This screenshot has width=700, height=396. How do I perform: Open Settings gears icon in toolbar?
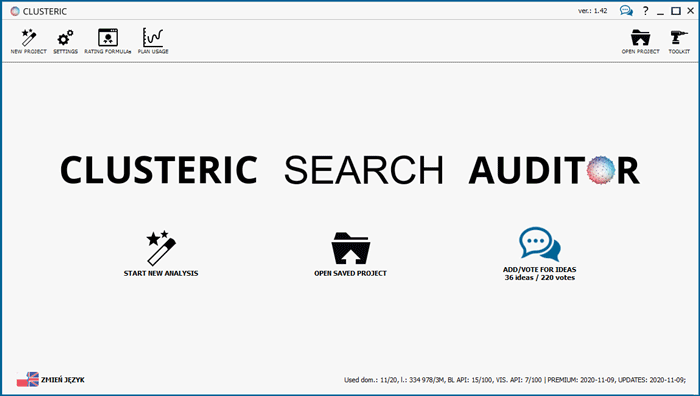pyautogui.click(x=65, y=38)
